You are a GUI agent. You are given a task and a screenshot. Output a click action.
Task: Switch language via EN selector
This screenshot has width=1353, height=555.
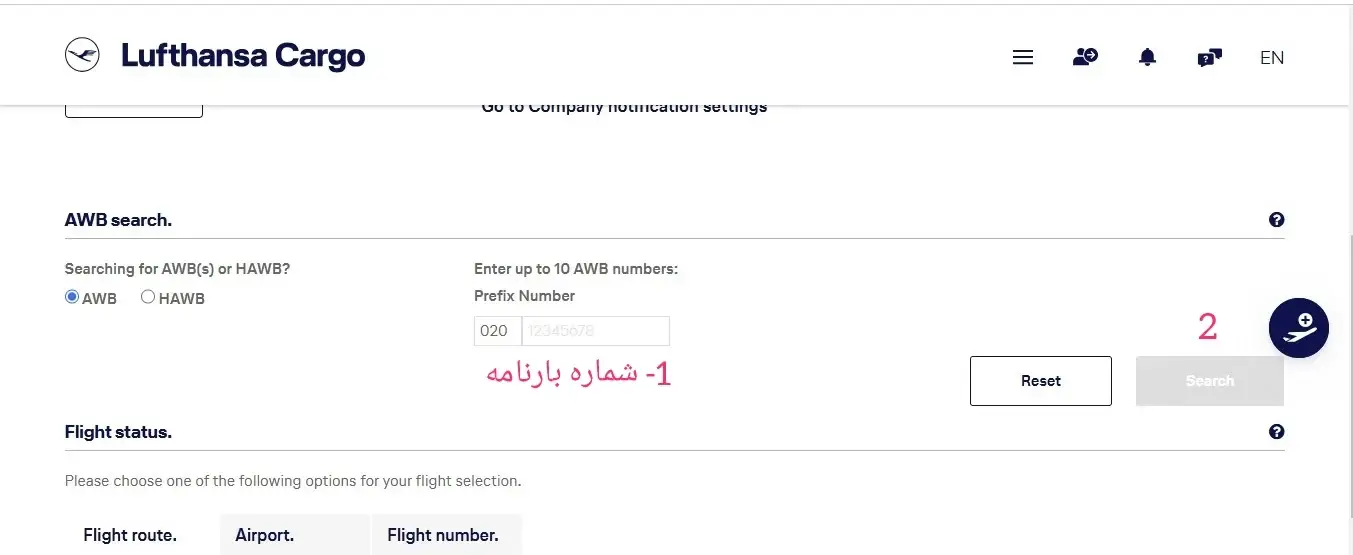coord(1272,58)
